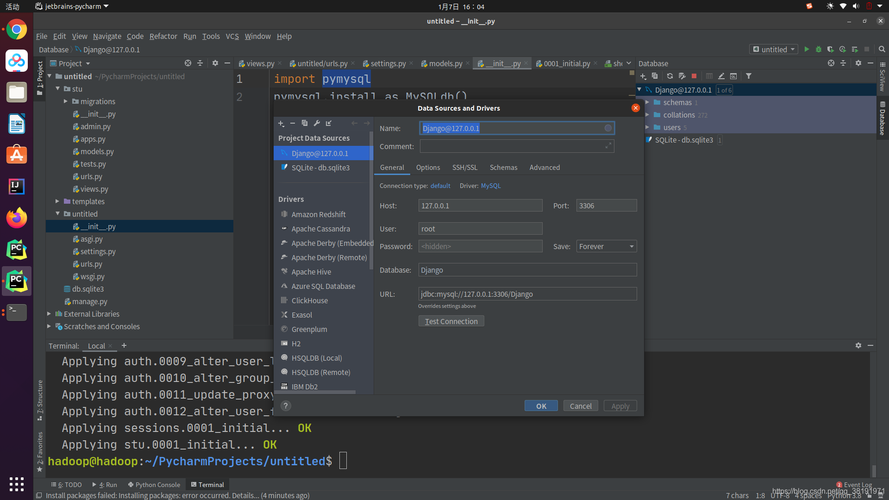Open Python Console tool window tab
Screen dimensions: 889x500
coord(154,485)
